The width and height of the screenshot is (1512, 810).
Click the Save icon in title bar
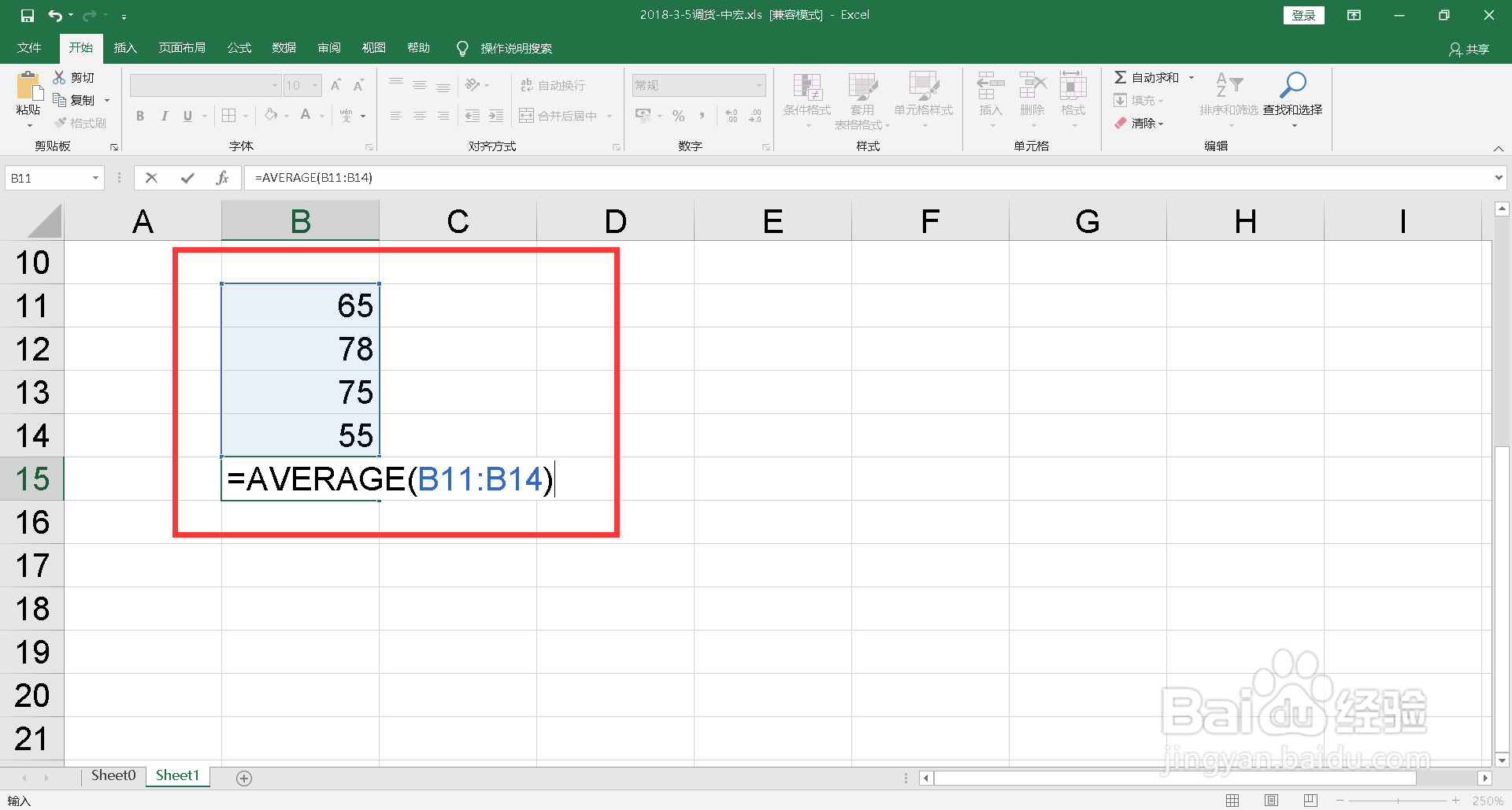point(28,15)
